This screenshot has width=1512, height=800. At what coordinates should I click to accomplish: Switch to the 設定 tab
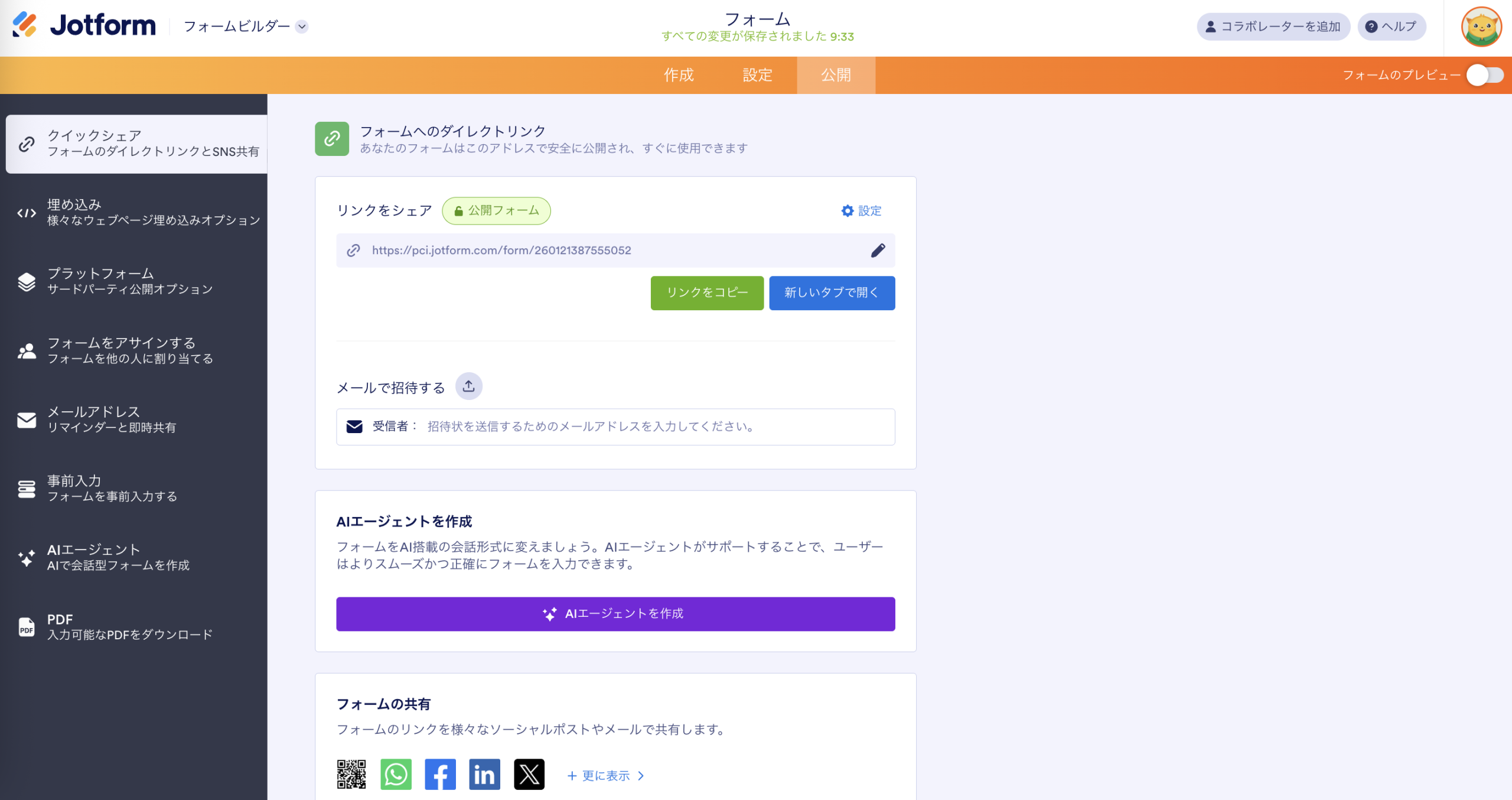pos(758,75)
